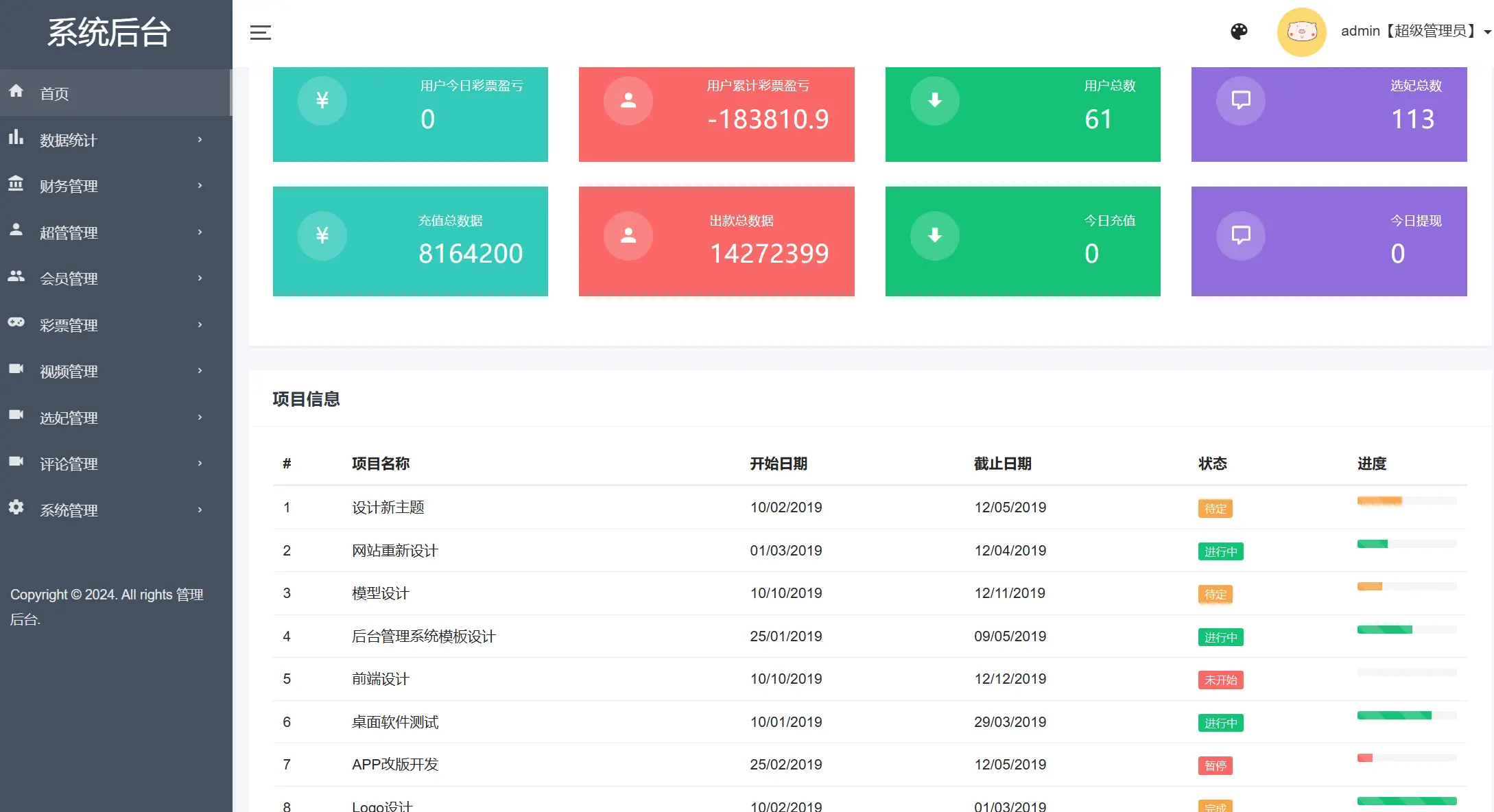Click the 网站重新设计 project link
This screenshot has width=1494, height=812.
394,550
